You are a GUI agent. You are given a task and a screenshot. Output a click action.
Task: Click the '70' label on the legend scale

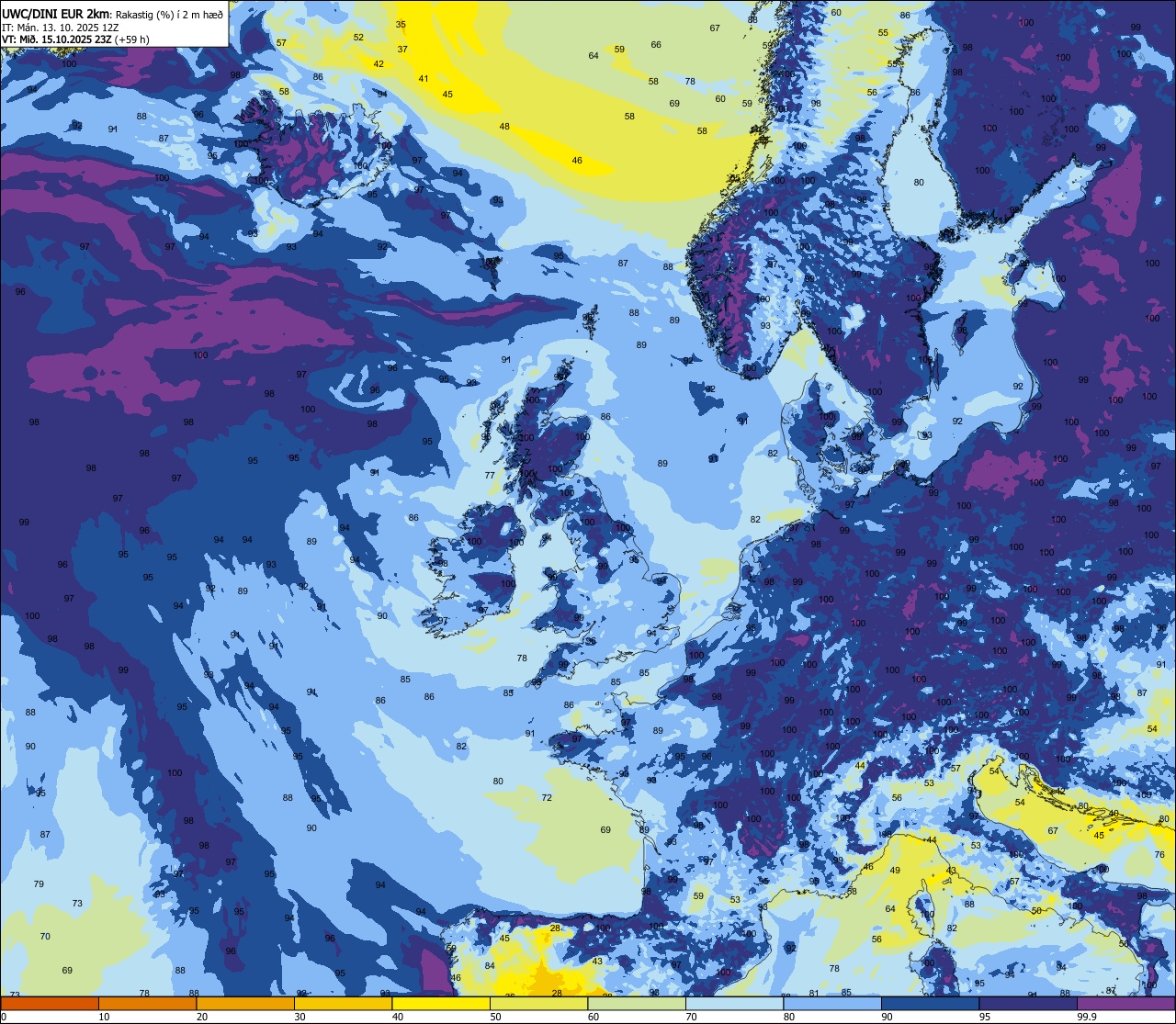pyautogui.click(x=691, y=1017)
